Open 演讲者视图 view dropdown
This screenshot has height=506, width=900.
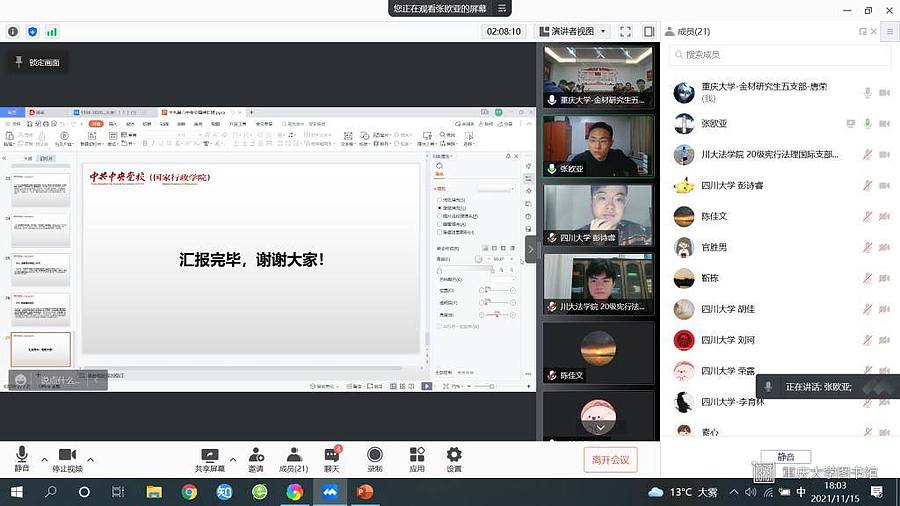pos(573,32)
